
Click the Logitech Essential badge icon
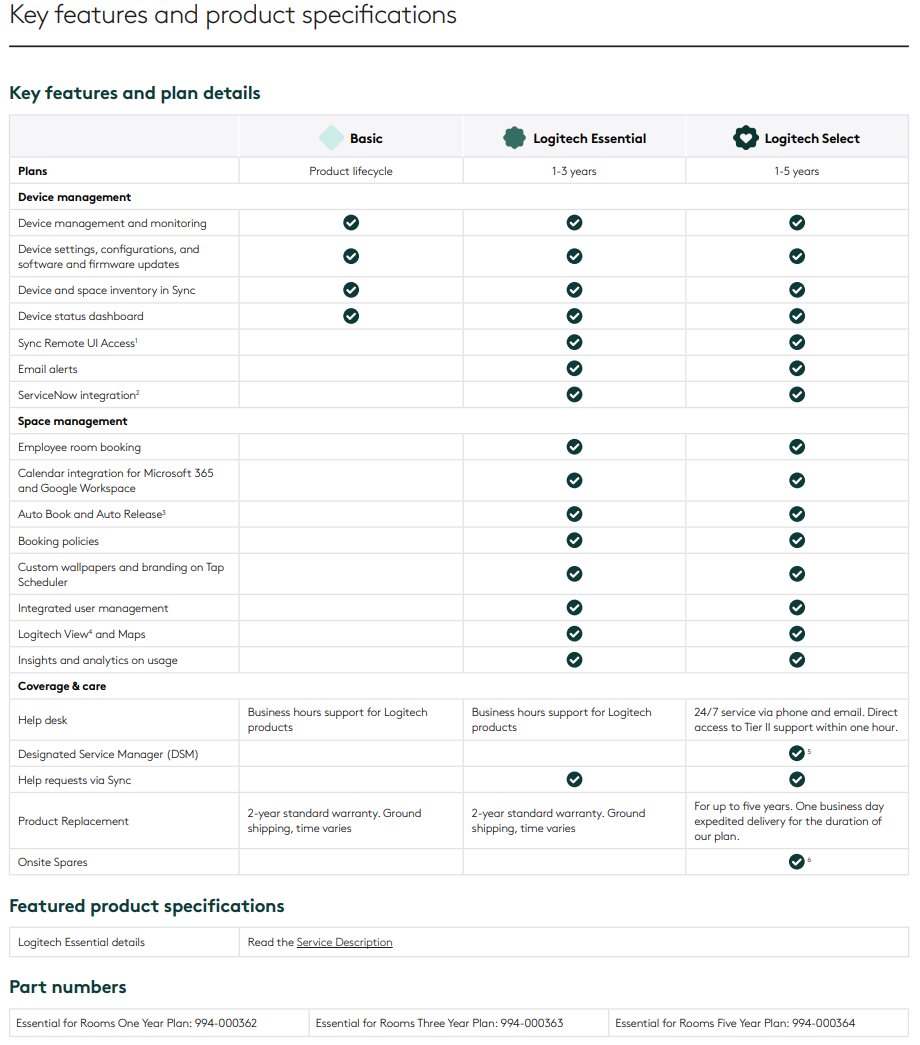click(x=514, y=138)
